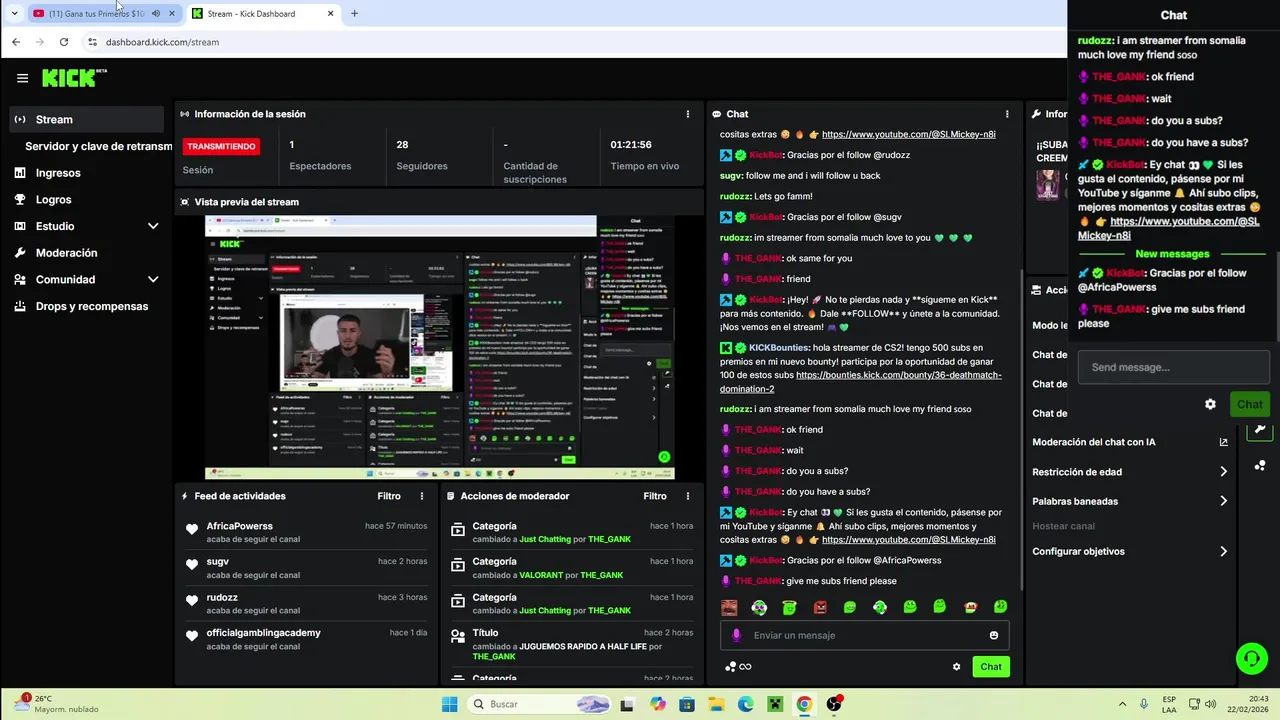Image resolution: width=1280 pixels, height=720 pixels.
Task: Select the first emote in emote row
Action: tap(729, 607)
